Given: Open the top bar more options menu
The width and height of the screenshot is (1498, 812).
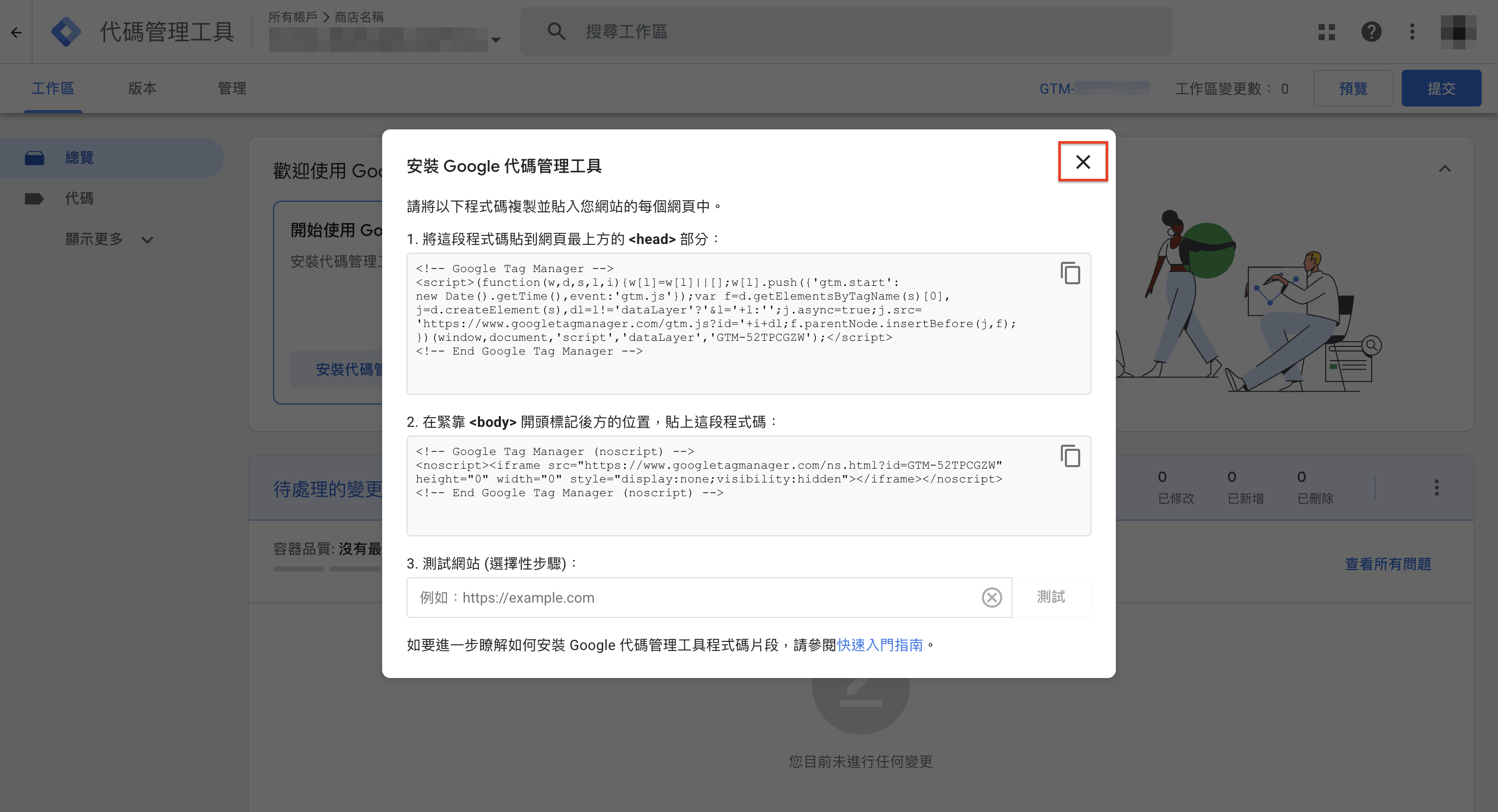Looking at the screenshot, I should 1412,32.
